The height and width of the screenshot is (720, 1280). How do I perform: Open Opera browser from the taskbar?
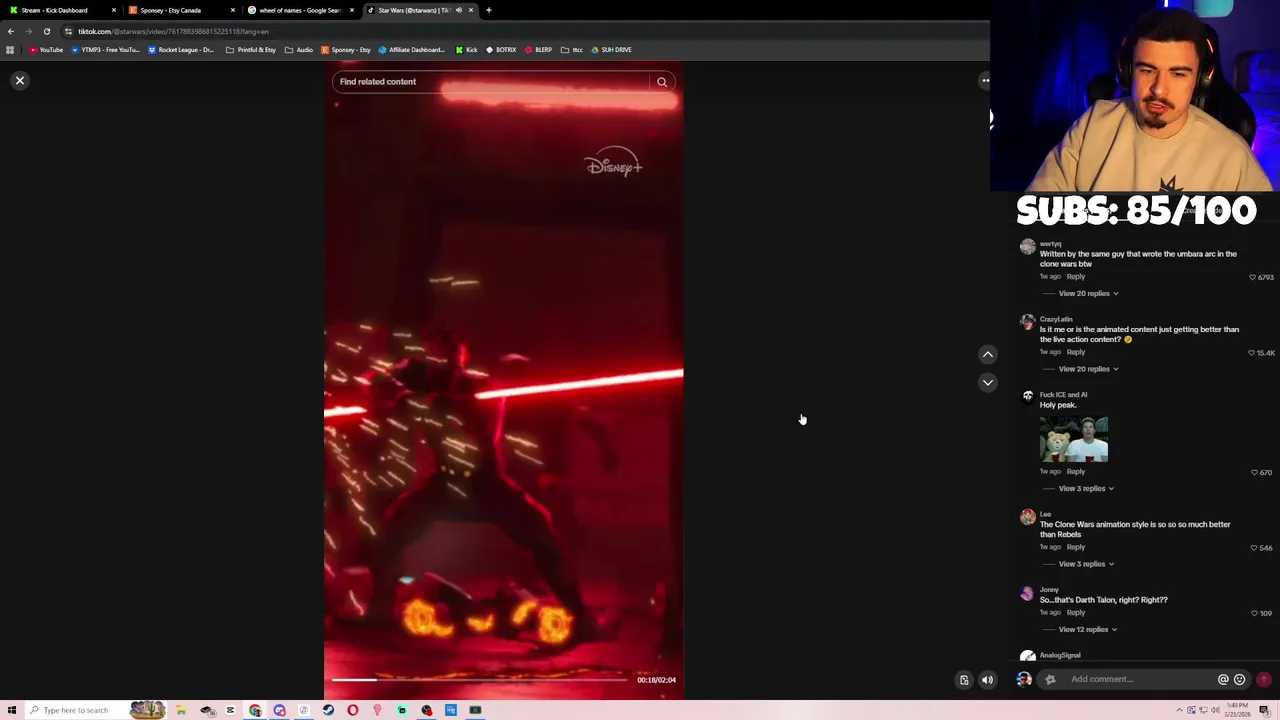click(x=353, y=710)
